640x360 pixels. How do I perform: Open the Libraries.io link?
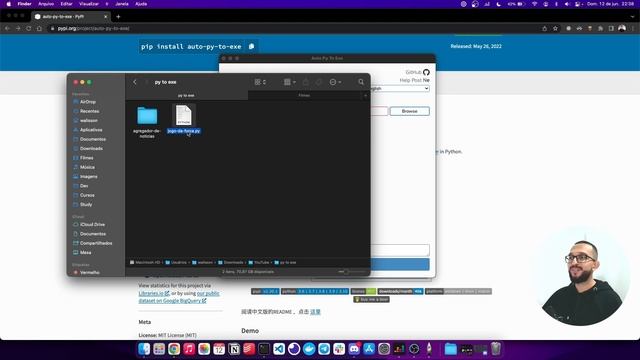coord(153,293)
